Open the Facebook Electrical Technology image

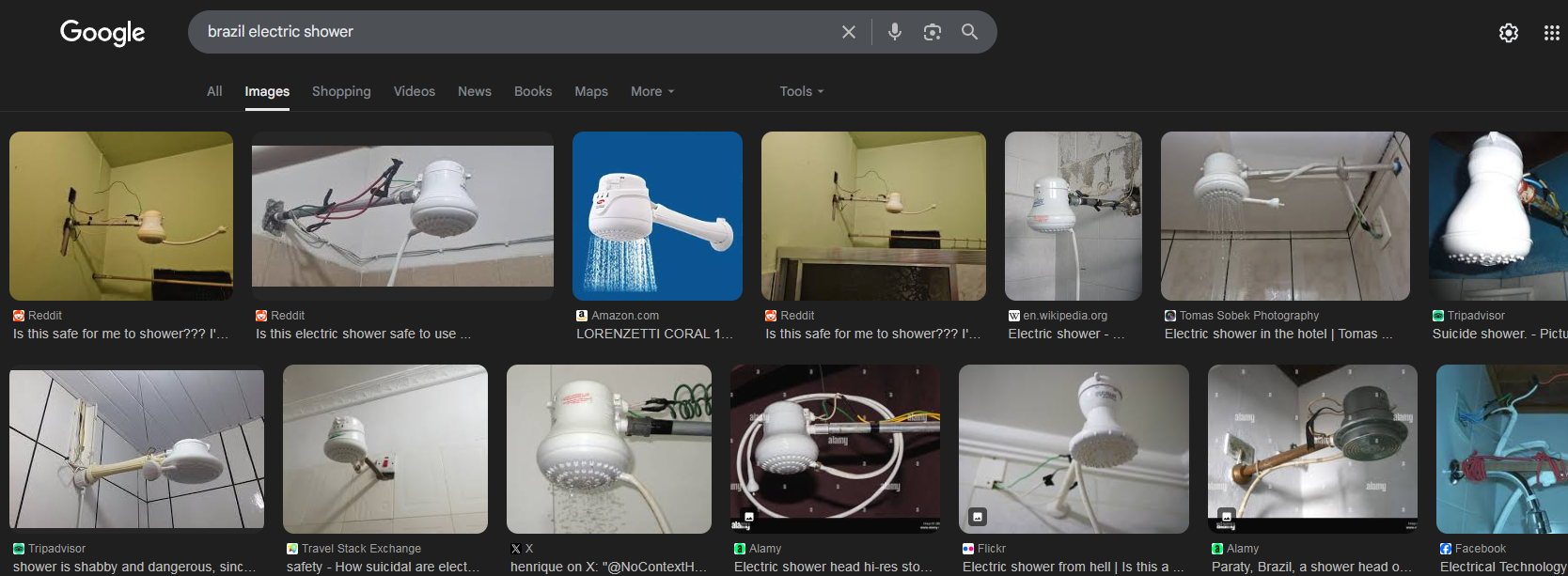[1502, 449]
